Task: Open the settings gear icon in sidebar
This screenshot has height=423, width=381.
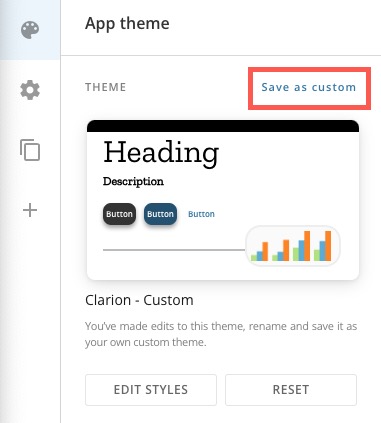Action: (30, 90)
